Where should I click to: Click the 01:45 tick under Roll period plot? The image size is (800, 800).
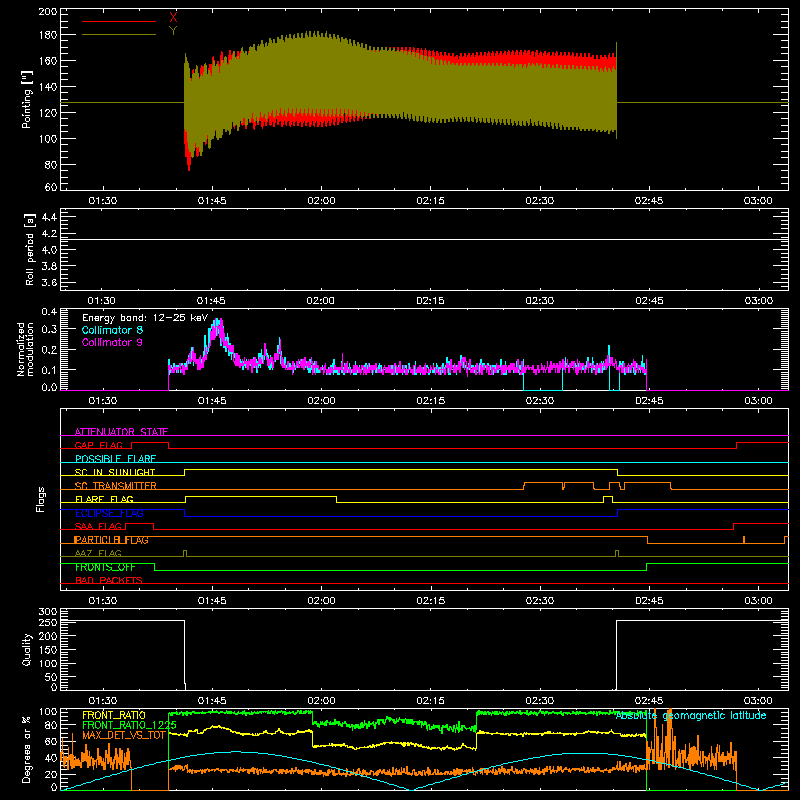[x=211, y=301]
